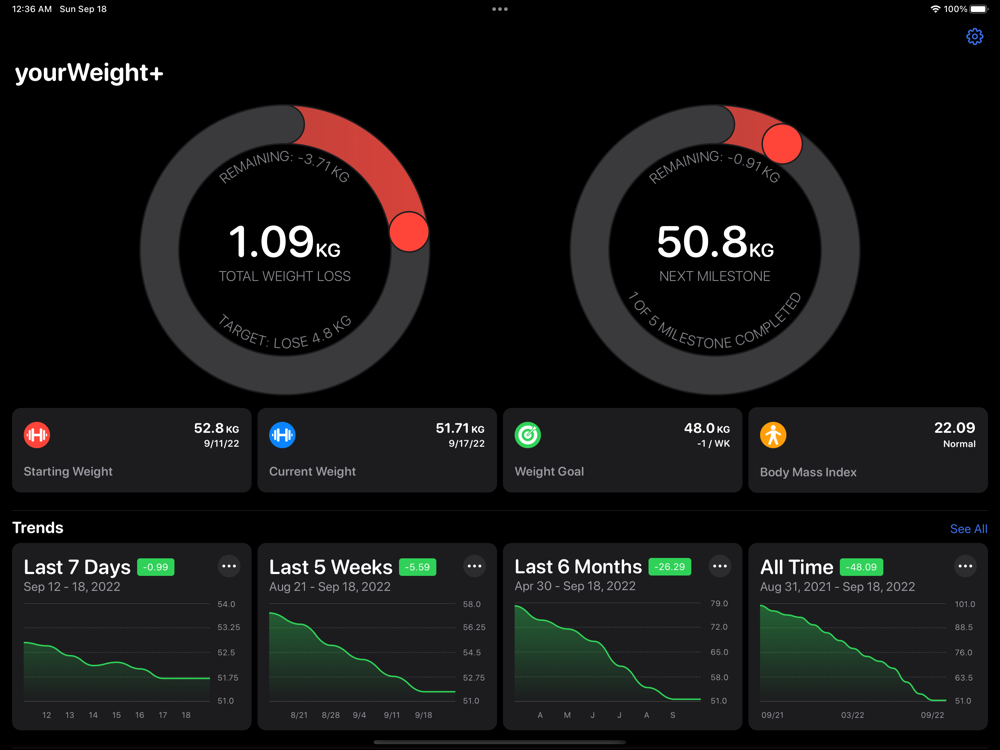Open settings via the gear icon
1000x750 pixels.
point(974,36)
